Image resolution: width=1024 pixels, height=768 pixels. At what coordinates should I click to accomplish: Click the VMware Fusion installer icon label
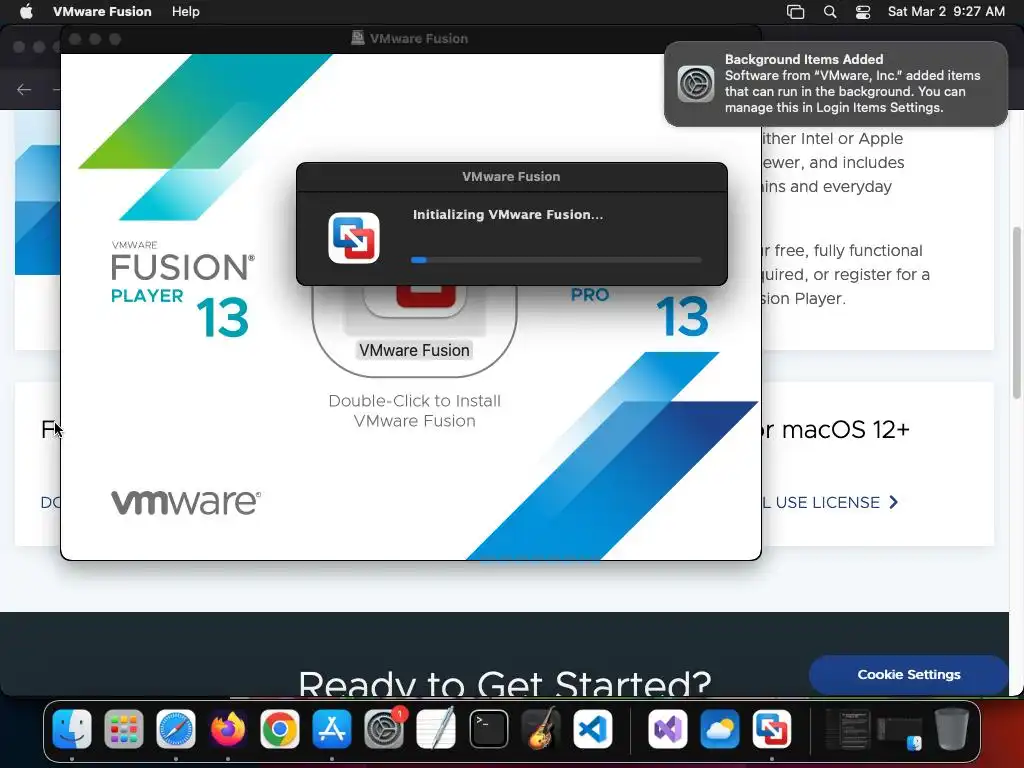(x=414, y=350)
